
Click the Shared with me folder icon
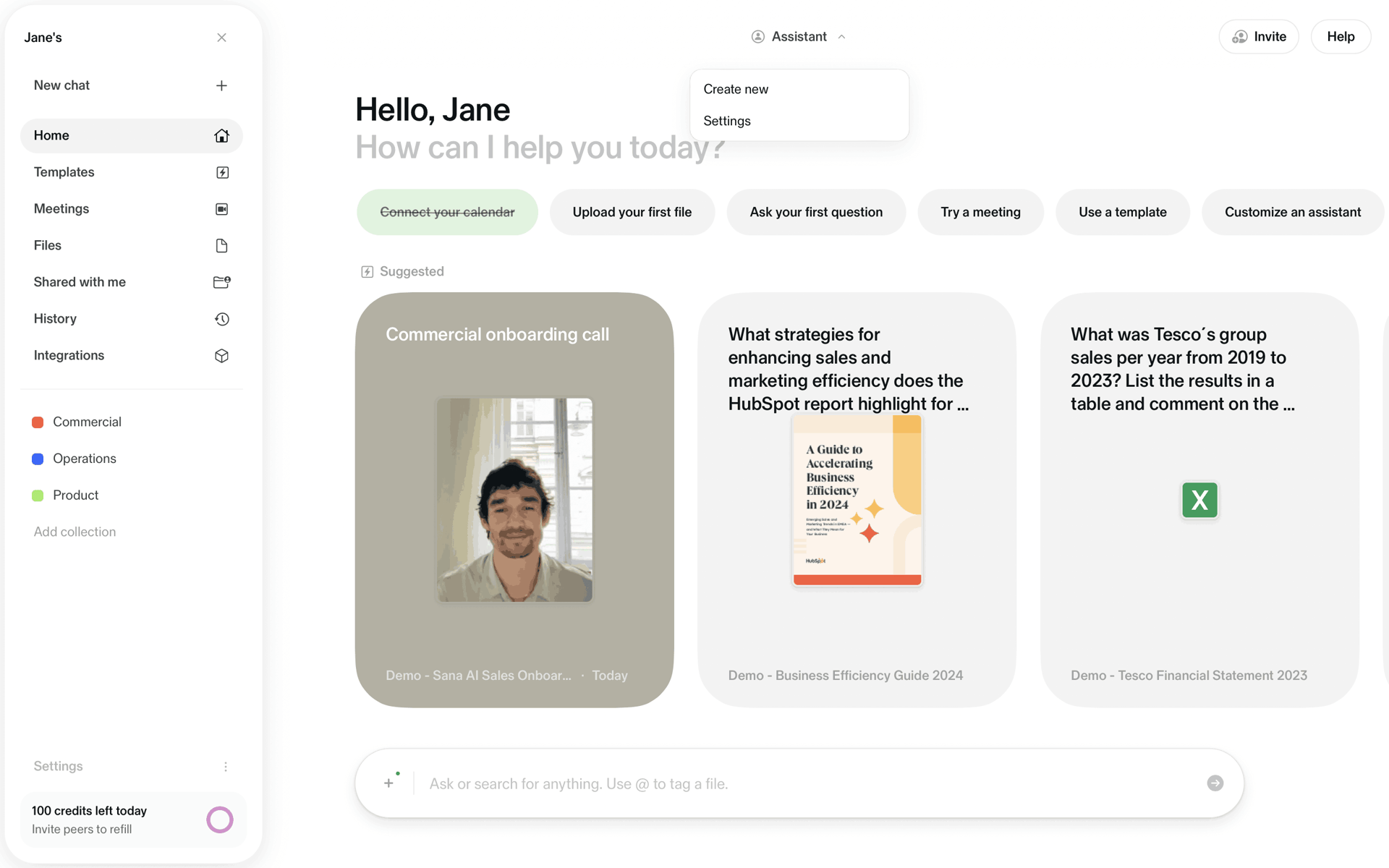[x=222, y=282]
